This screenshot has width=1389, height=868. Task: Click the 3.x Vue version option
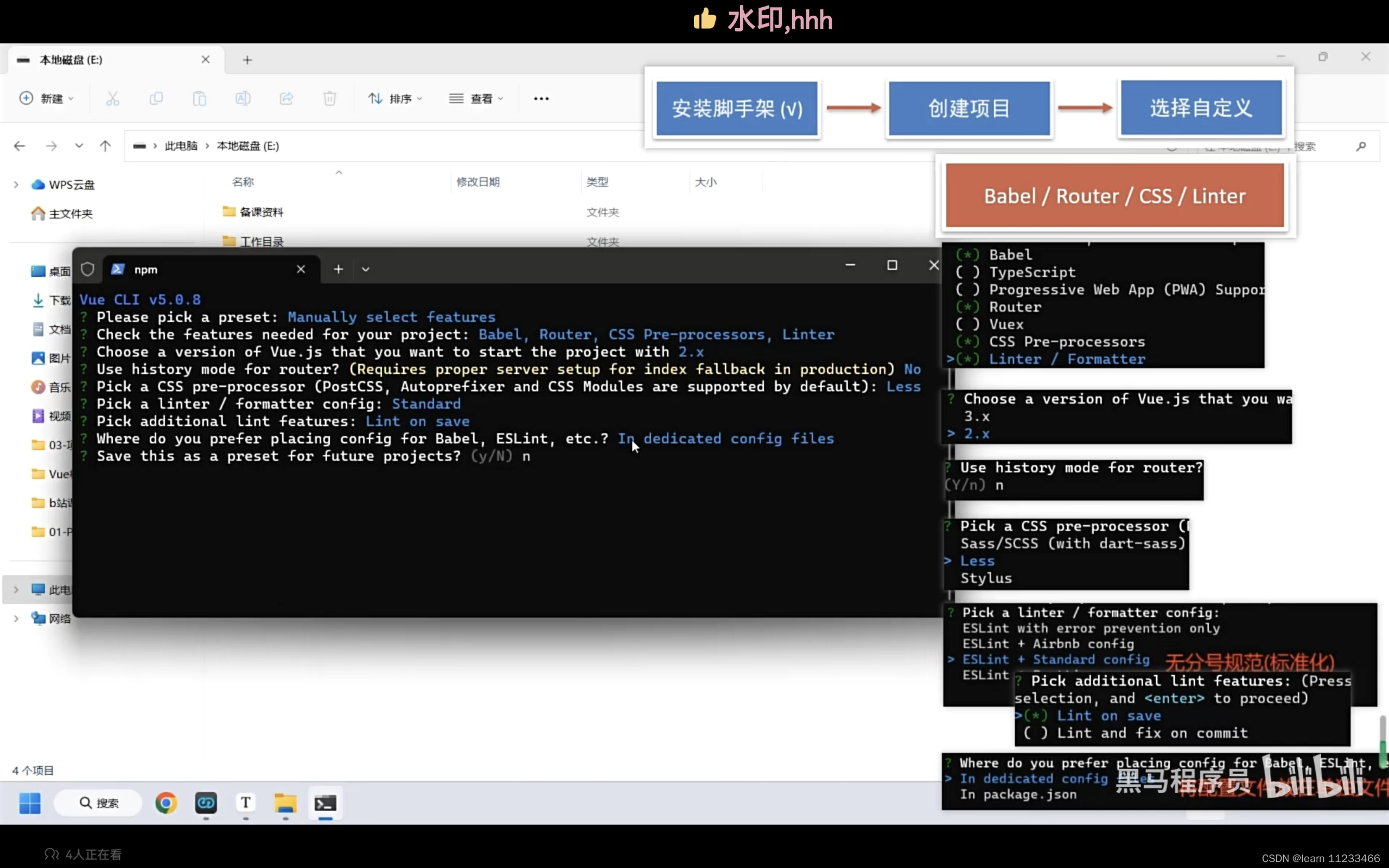click(976, 416)
